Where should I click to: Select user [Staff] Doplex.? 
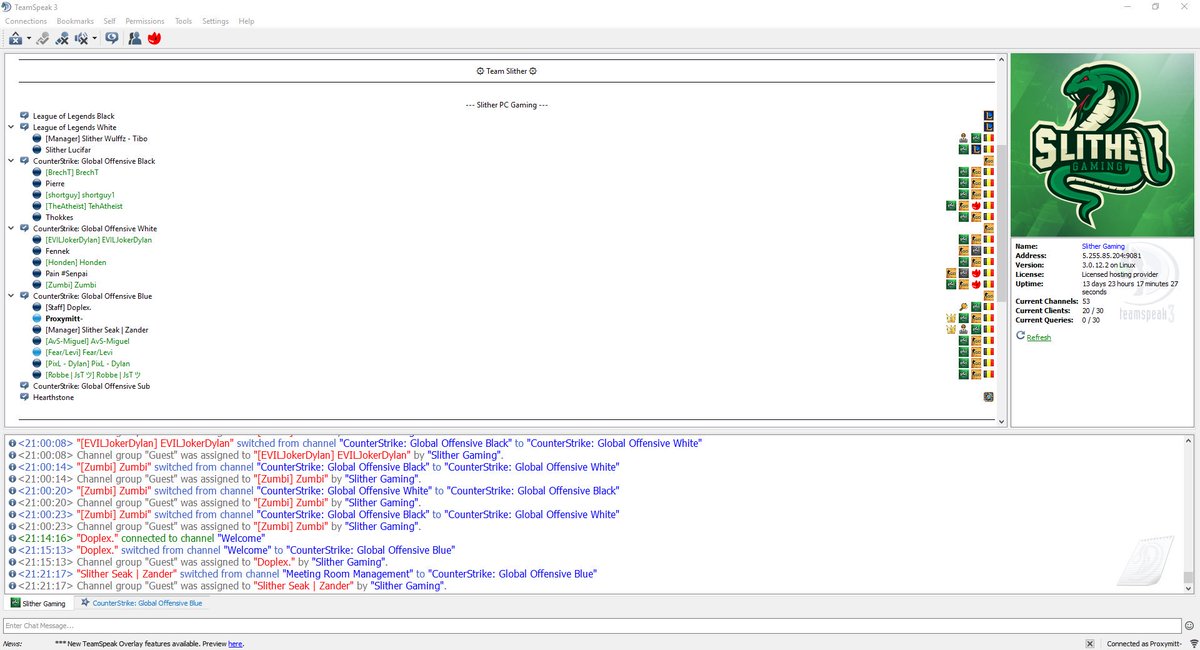[68, 307]
